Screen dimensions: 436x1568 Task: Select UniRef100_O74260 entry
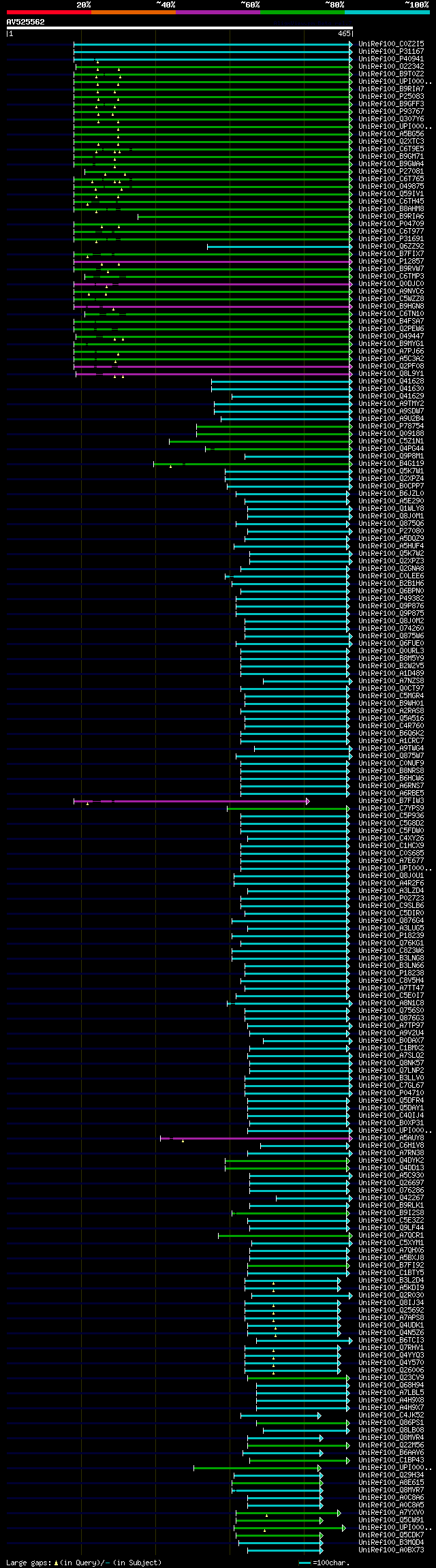(391, 629)
